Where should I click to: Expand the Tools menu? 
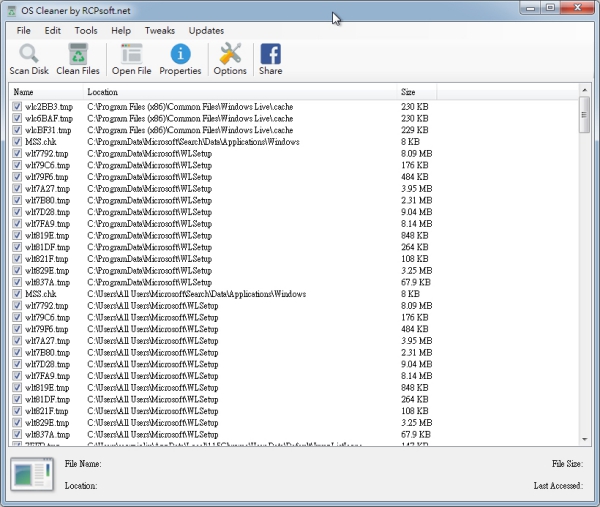[86, 31]
